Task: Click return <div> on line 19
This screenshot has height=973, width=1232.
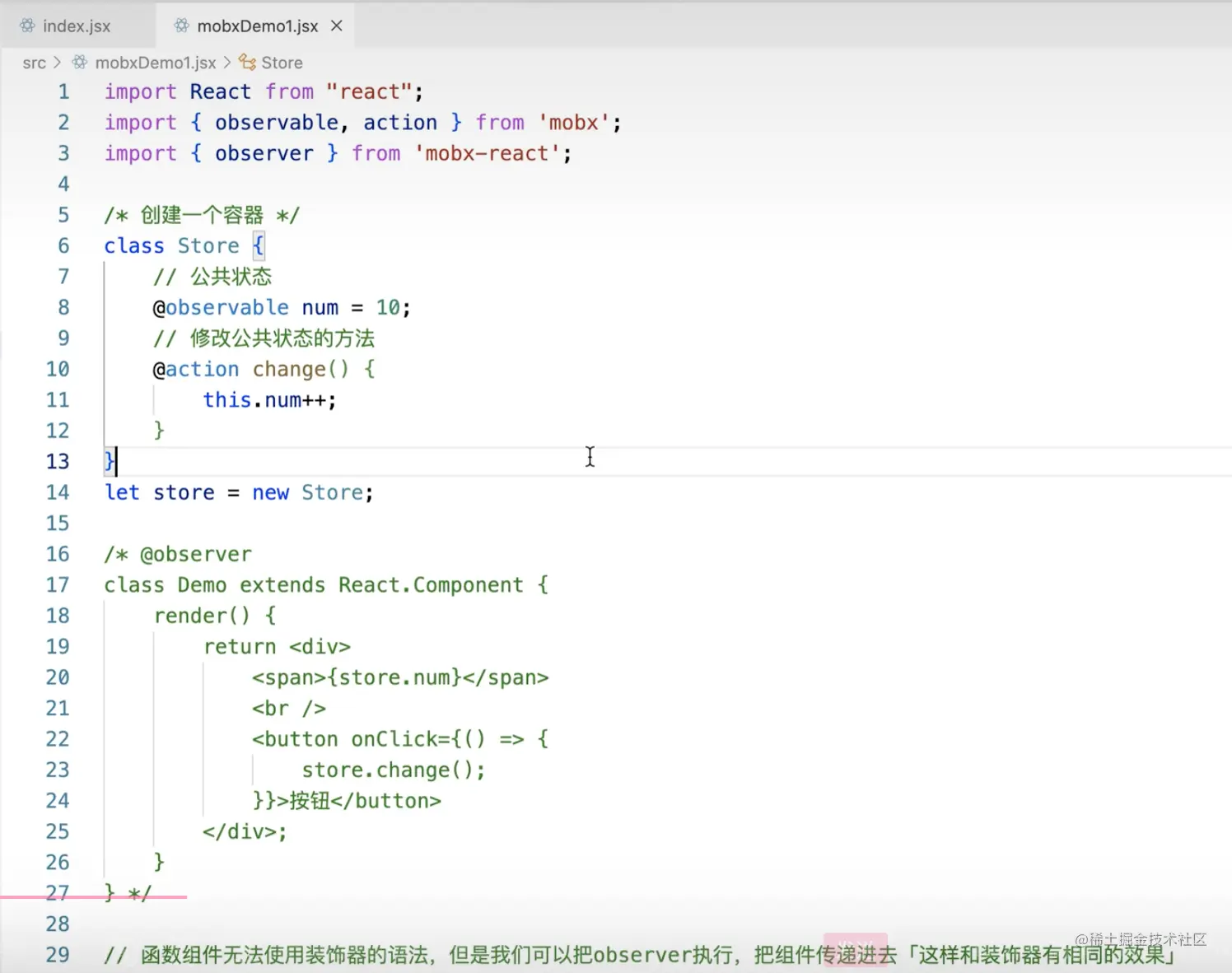Action: pos(277,646)
